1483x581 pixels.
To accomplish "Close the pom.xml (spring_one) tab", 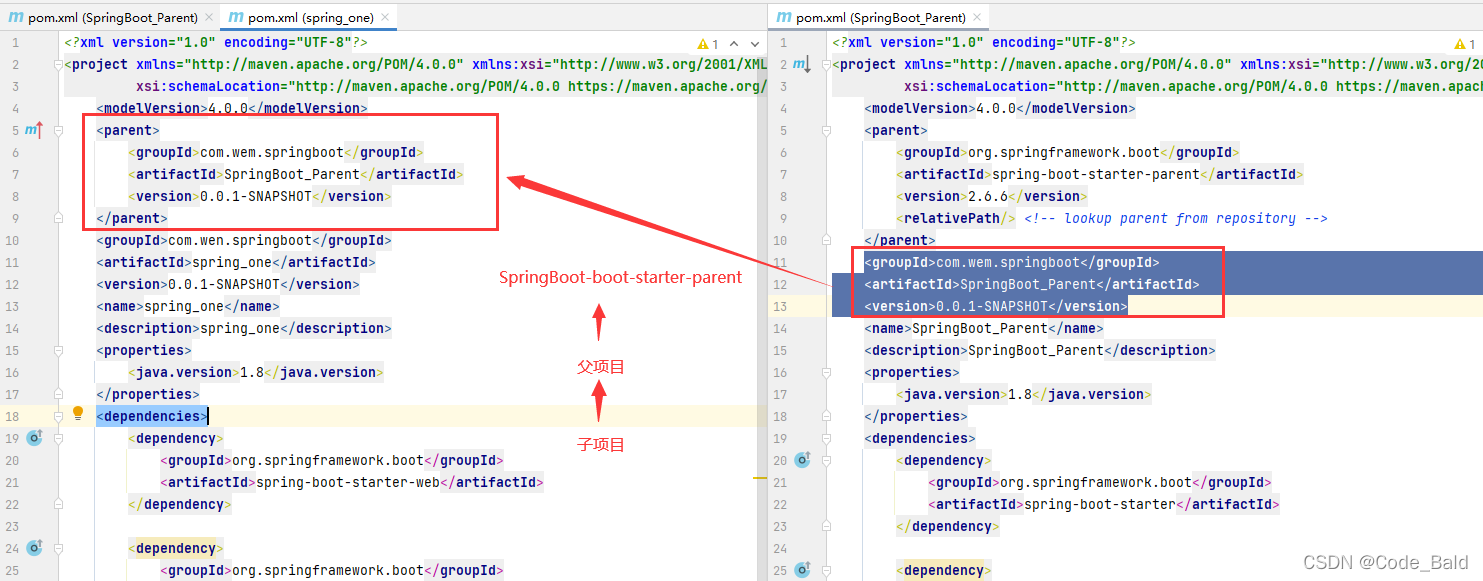I will point(385,18).
